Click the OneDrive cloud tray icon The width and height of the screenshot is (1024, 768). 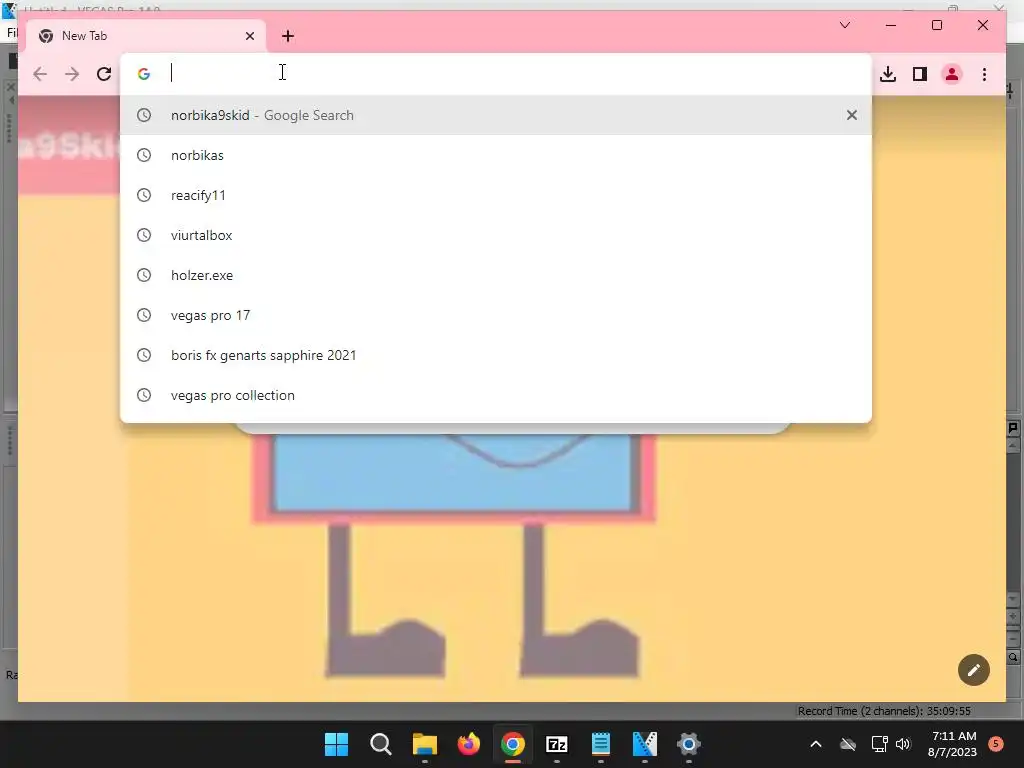[848, 744]
